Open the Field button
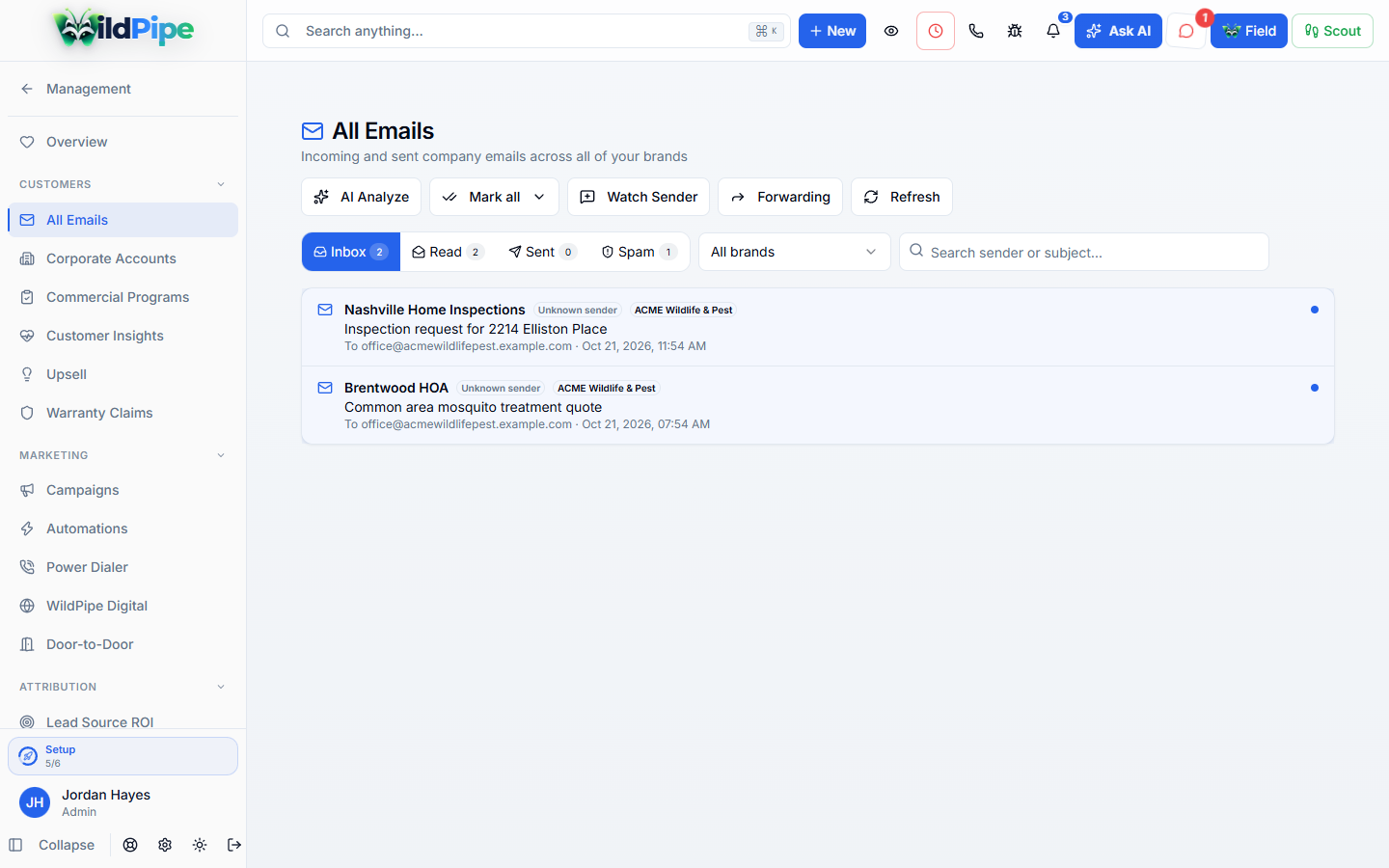Image resolution: width=1389 pixels, height=868 pixels. click(x=1249, y=31)
